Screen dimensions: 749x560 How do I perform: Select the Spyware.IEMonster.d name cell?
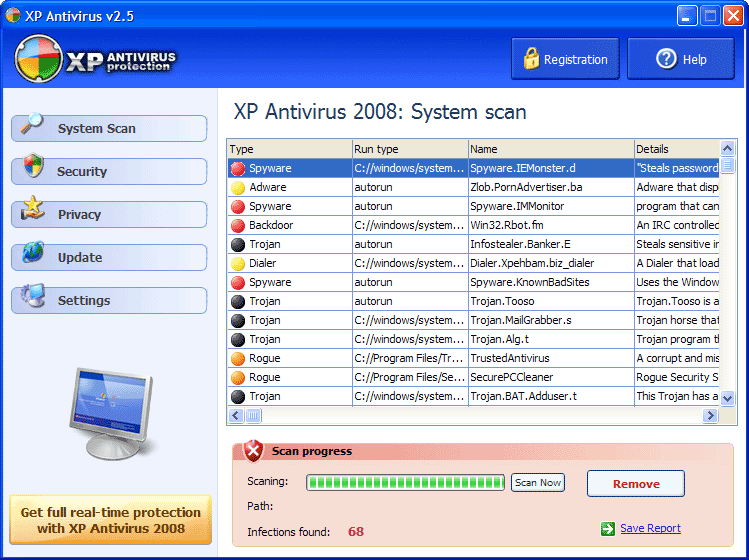point(551,168)
